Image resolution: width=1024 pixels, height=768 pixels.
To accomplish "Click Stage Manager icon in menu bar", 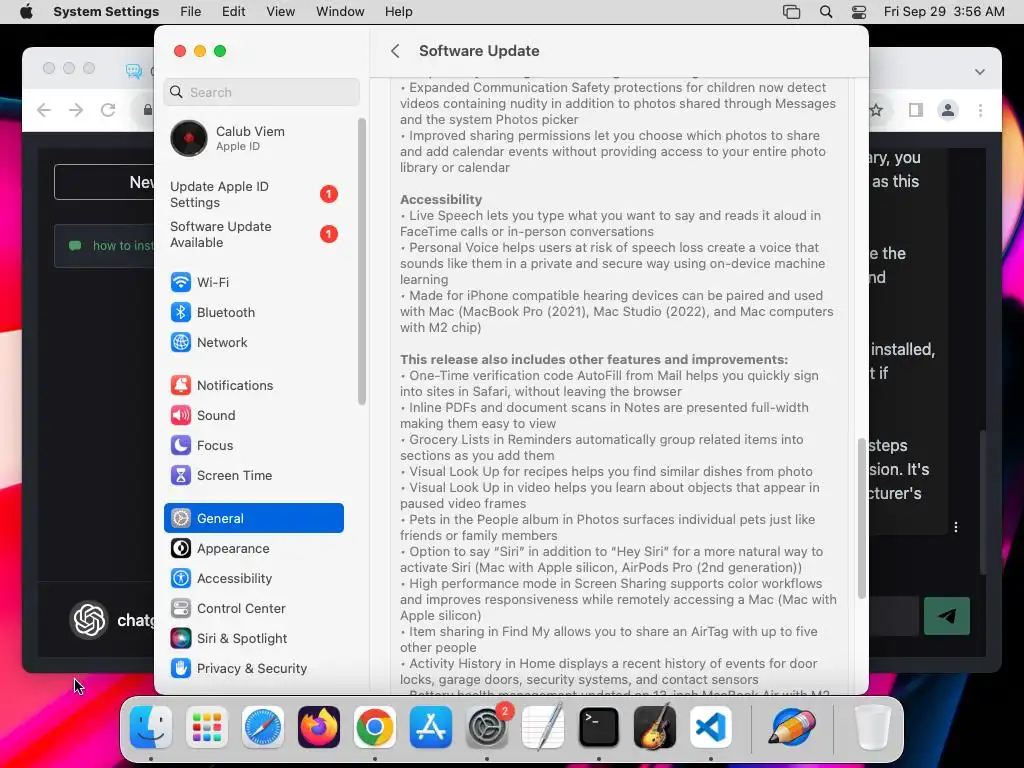I will click(792, 12).
